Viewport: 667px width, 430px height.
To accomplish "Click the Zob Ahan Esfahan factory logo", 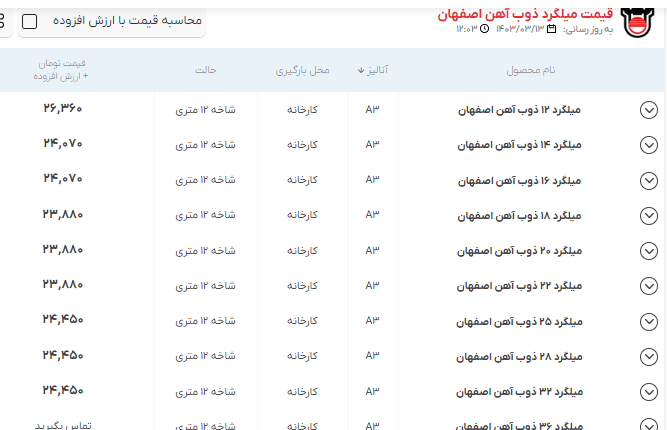I will [638, 22].
